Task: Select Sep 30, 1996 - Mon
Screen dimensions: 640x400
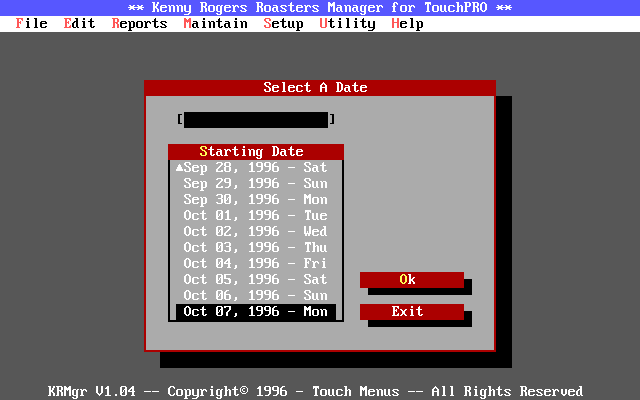Action: click(256, 200)
